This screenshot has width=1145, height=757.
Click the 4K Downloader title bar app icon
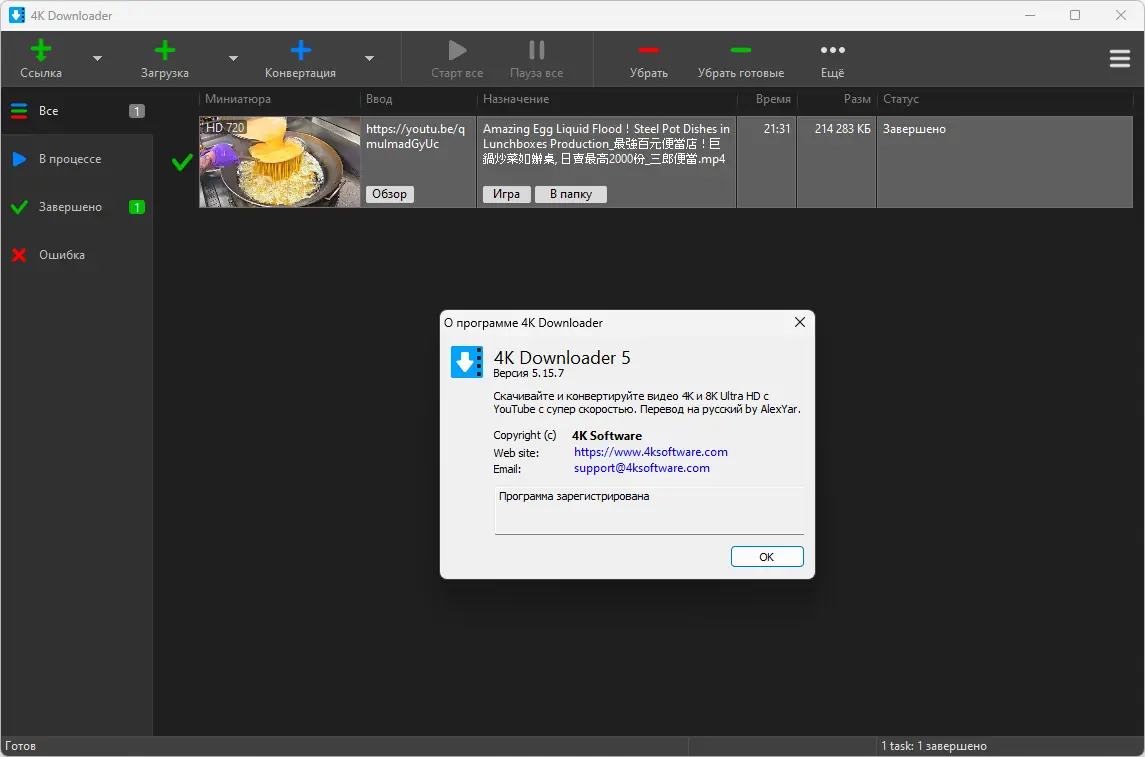click(x=16, y=15)
